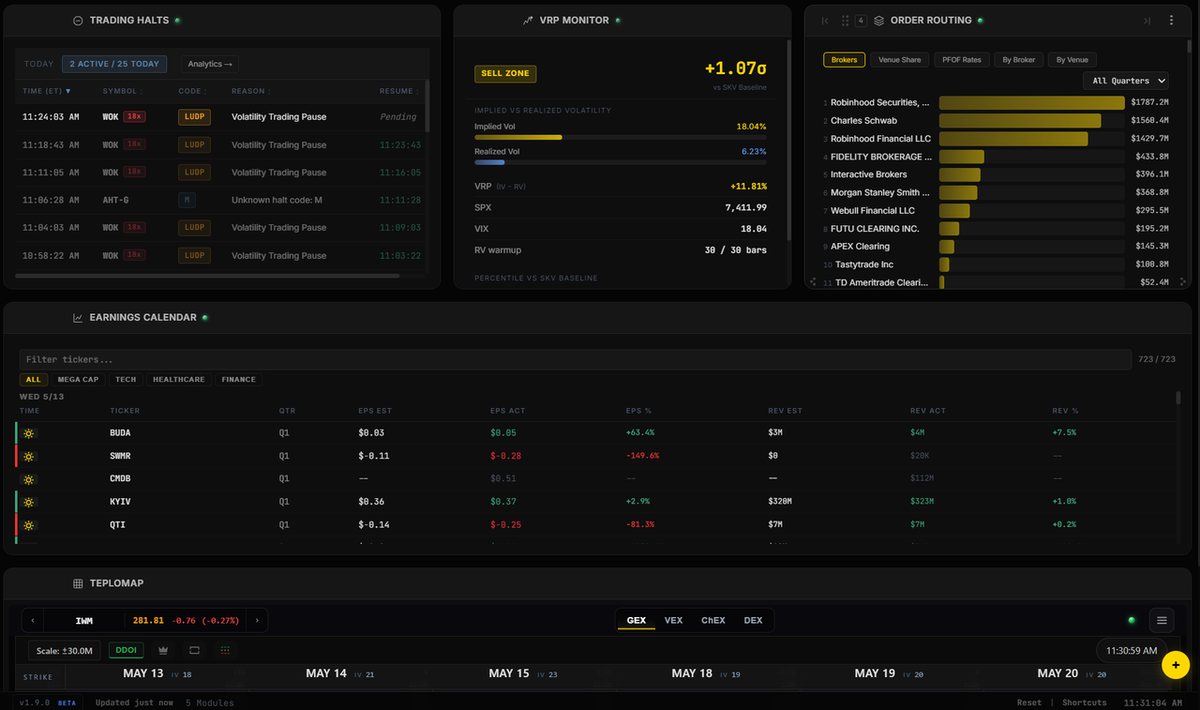Image resolution: width=1200 pixels, height=710 pixels.
Task: Open Analytics link in Trading Halts
Action: click(x=210, y=64)
